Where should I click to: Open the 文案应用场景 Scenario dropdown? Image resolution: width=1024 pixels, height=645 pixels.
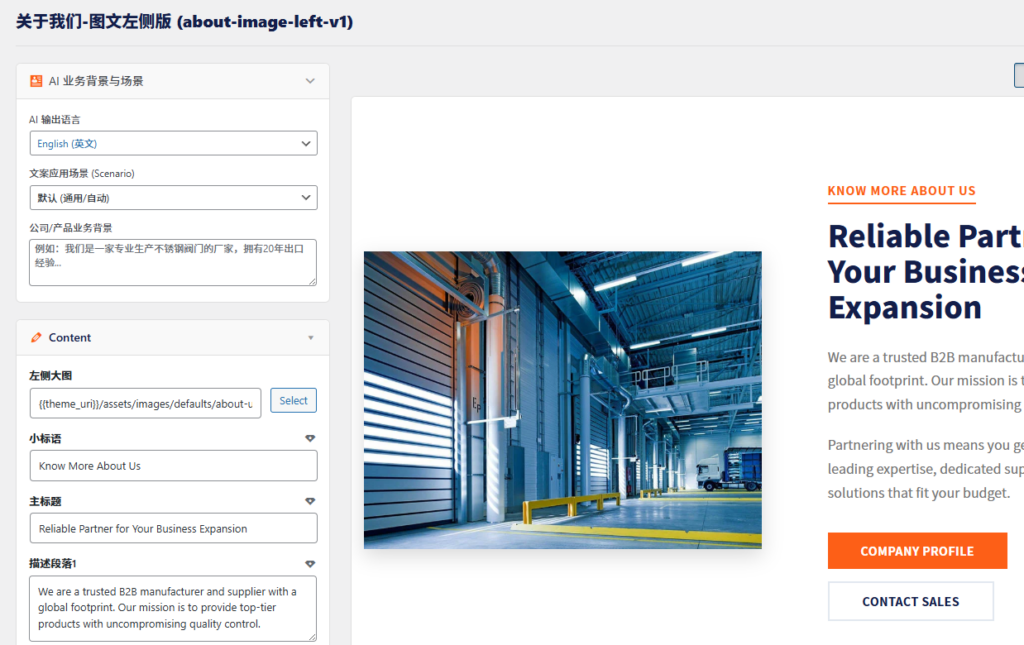click(x=173, y=198)
